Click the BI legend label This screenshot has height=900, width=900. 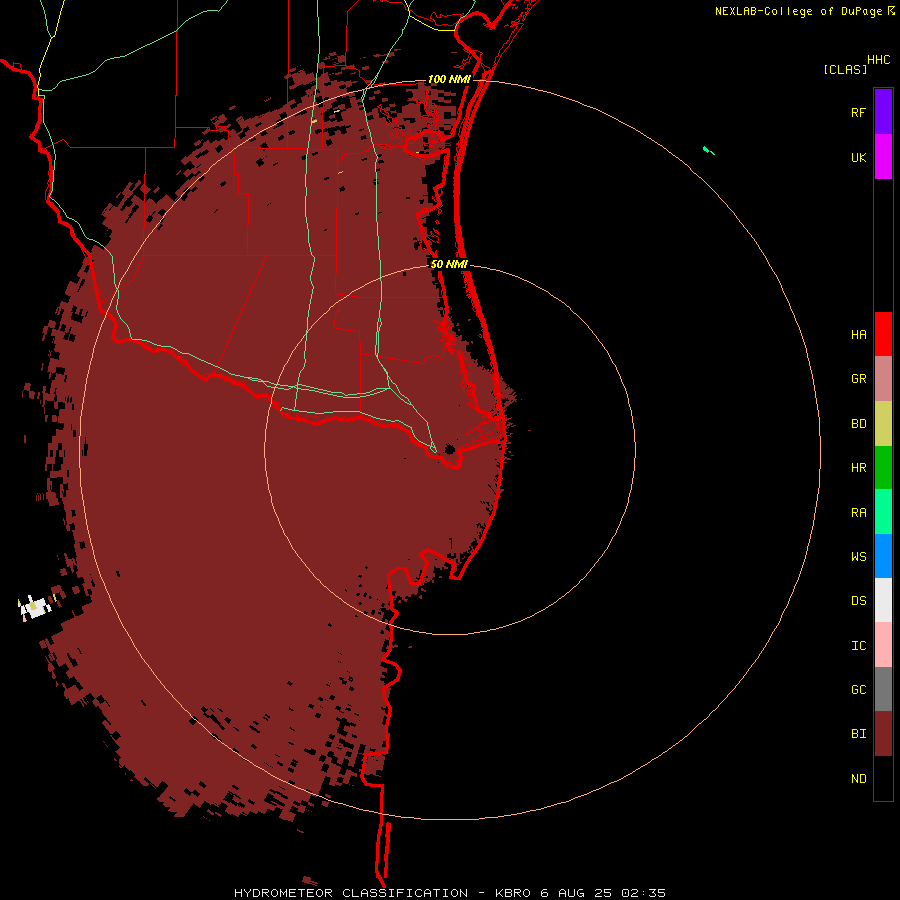[858, 734]
